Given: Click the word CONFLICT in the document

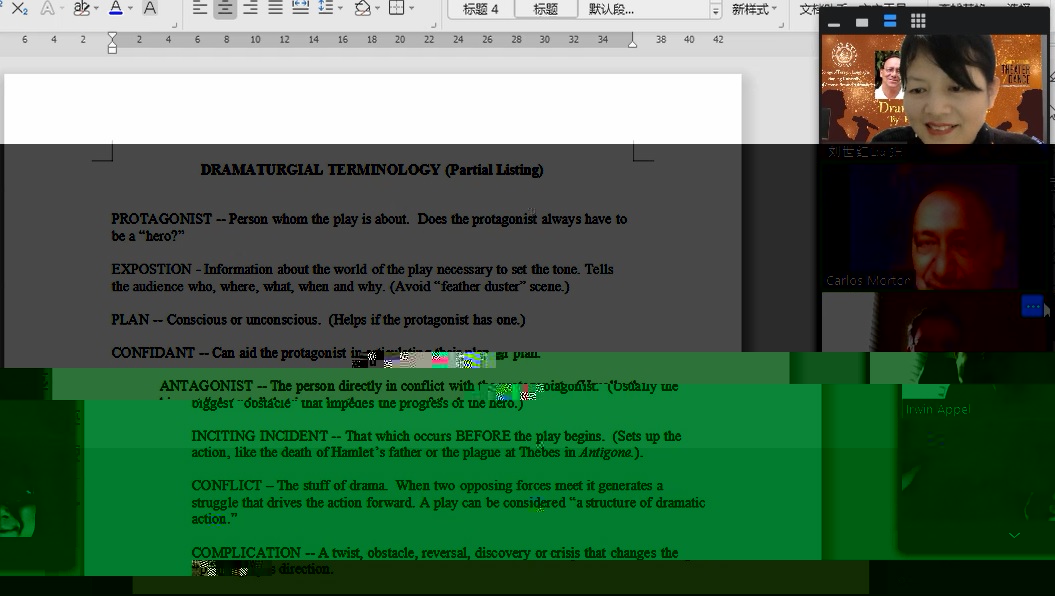Looking at the screenshot, I should (x=226, y=486).
